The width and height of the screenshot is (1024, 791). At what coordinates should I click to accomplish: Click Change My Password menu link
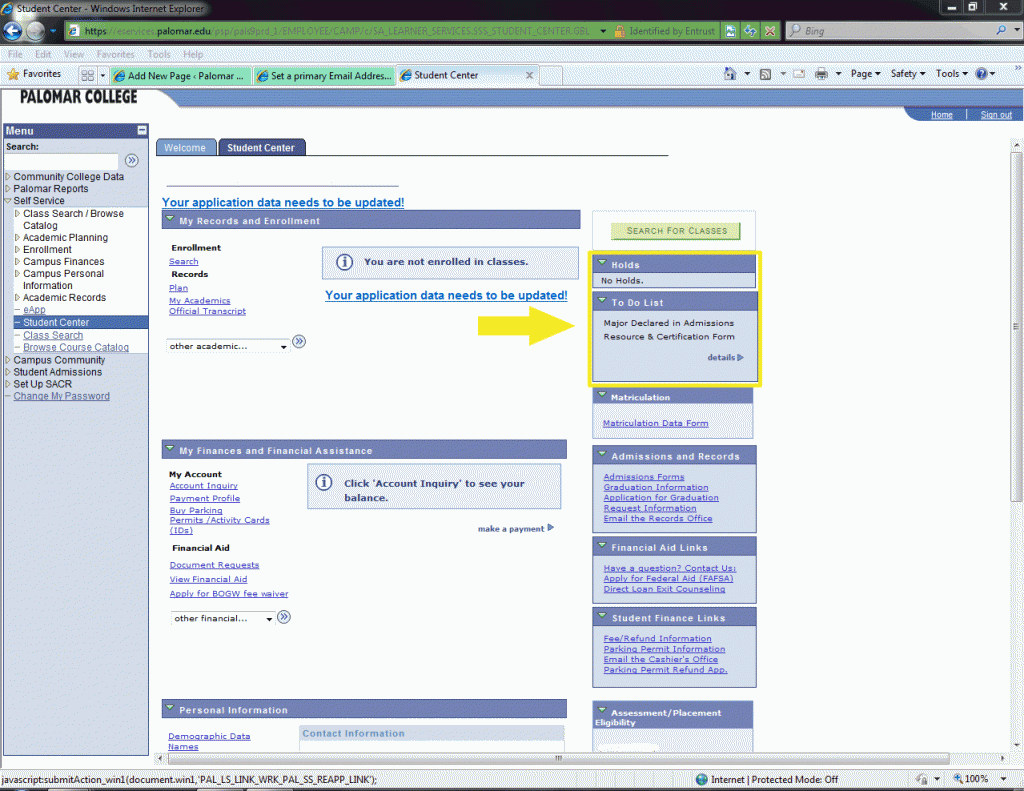(x=61, y=396)
